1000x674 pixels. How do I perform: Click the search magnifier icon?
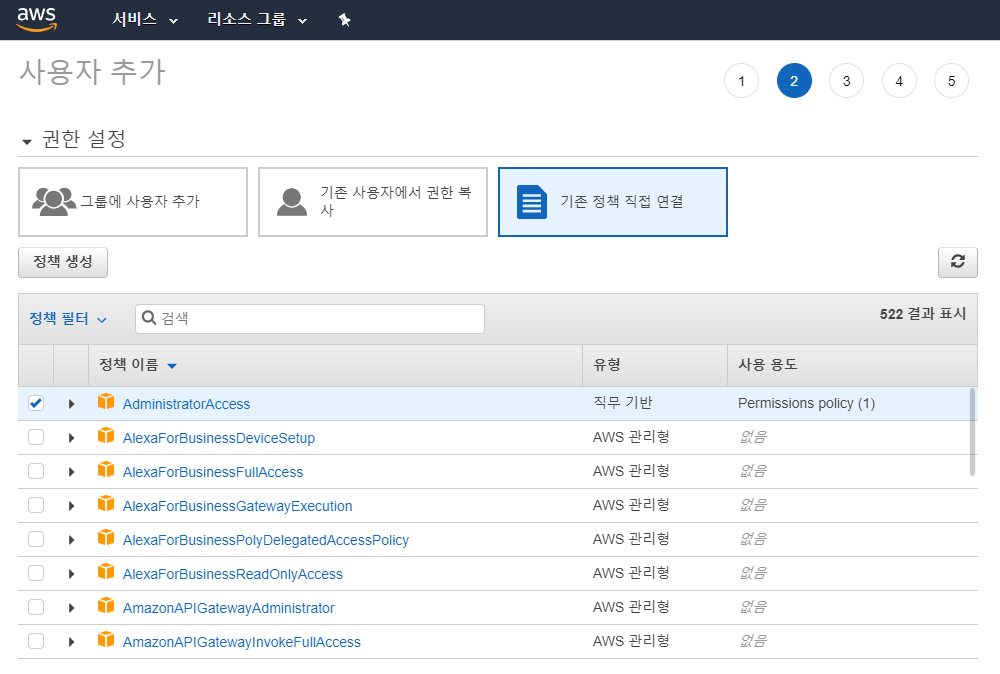pos(149,318)
